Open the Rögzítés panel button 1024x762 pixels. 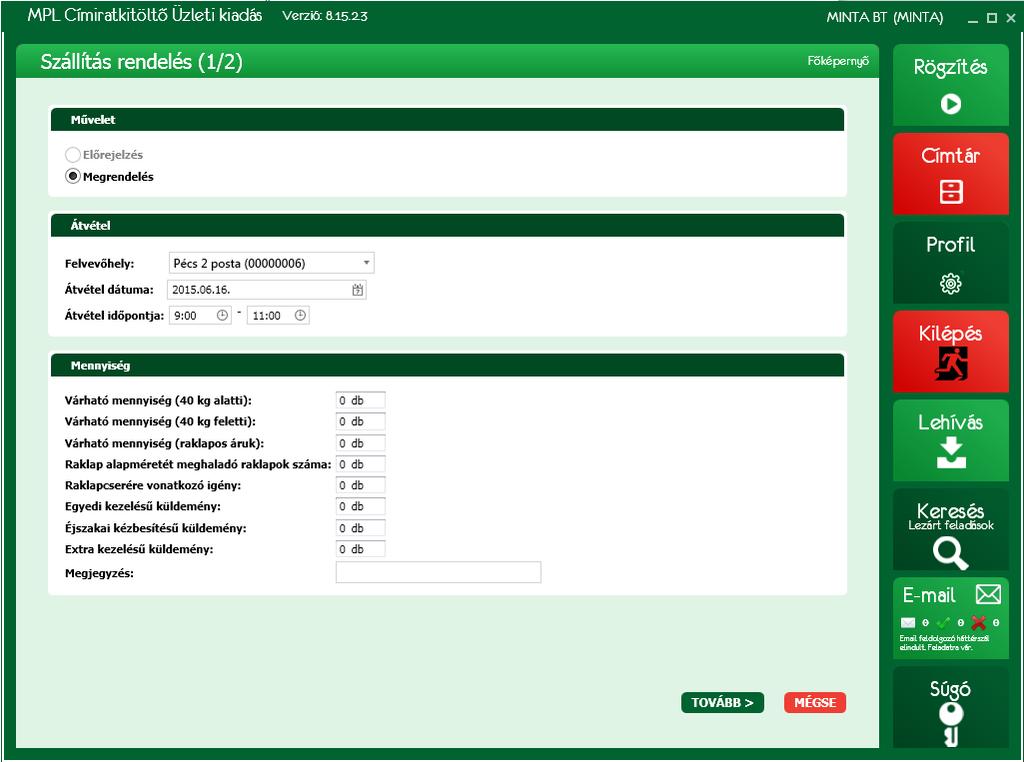point(950,85)
